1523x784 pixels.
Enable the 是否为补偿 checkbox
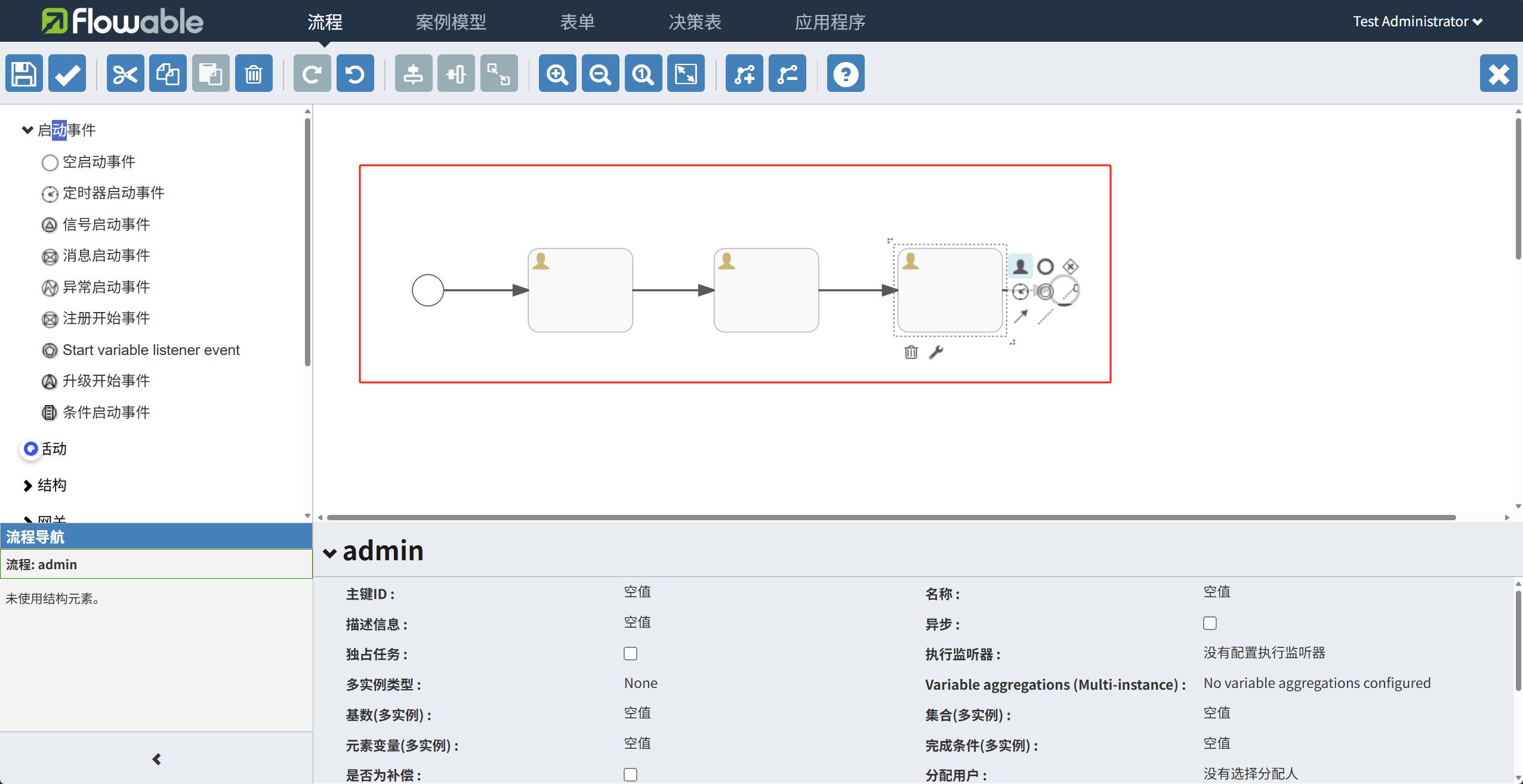click(629, 774)
